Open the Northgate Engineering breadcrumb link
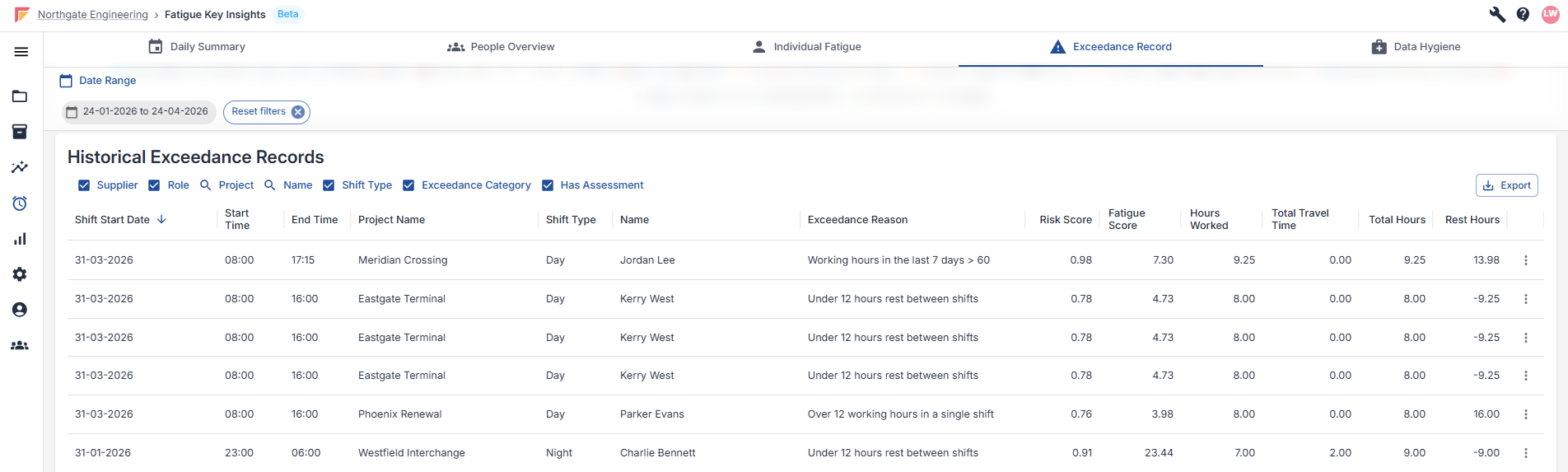This screenshot has width=1568, height=472. click(x=93, y=15)
